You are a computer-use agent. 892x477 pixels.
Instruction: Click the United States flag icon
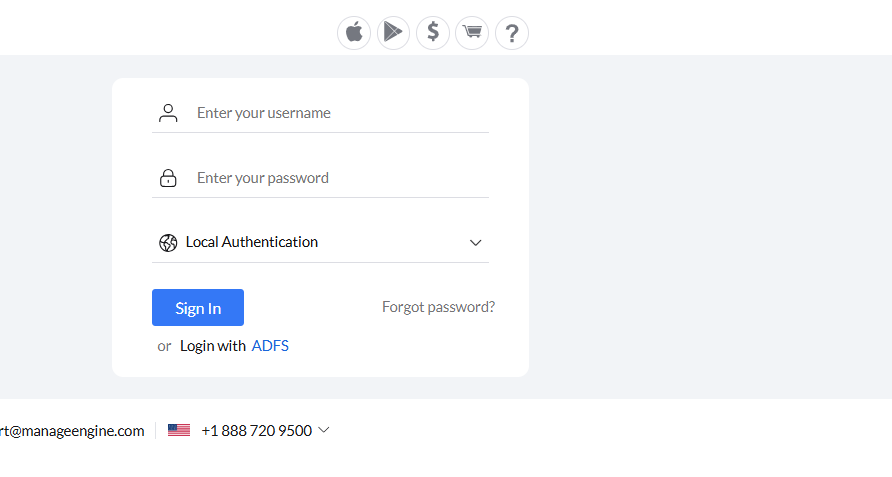pyautogui.click(x=179, y=431)
